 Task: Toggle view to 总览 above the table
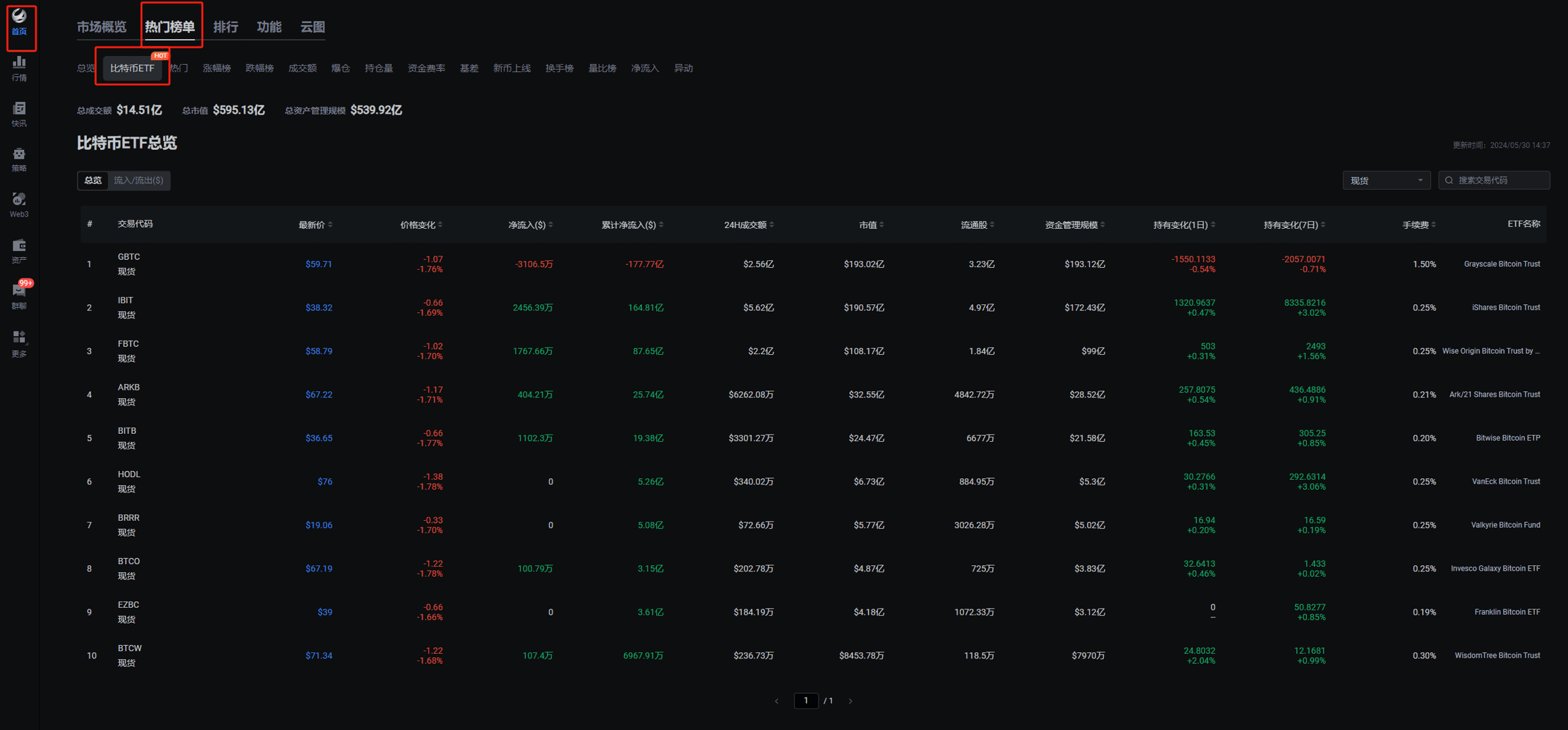(x=93, y=180)
